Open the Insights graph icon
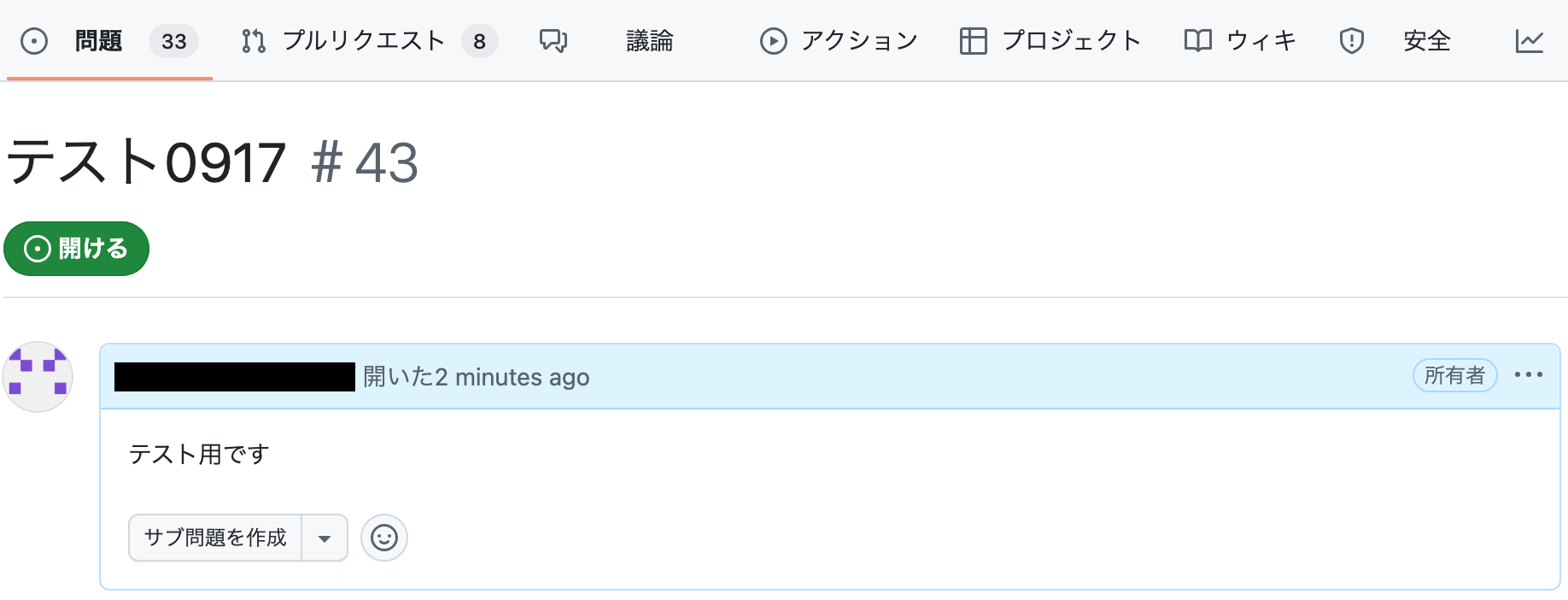 tap(1529, 41)
